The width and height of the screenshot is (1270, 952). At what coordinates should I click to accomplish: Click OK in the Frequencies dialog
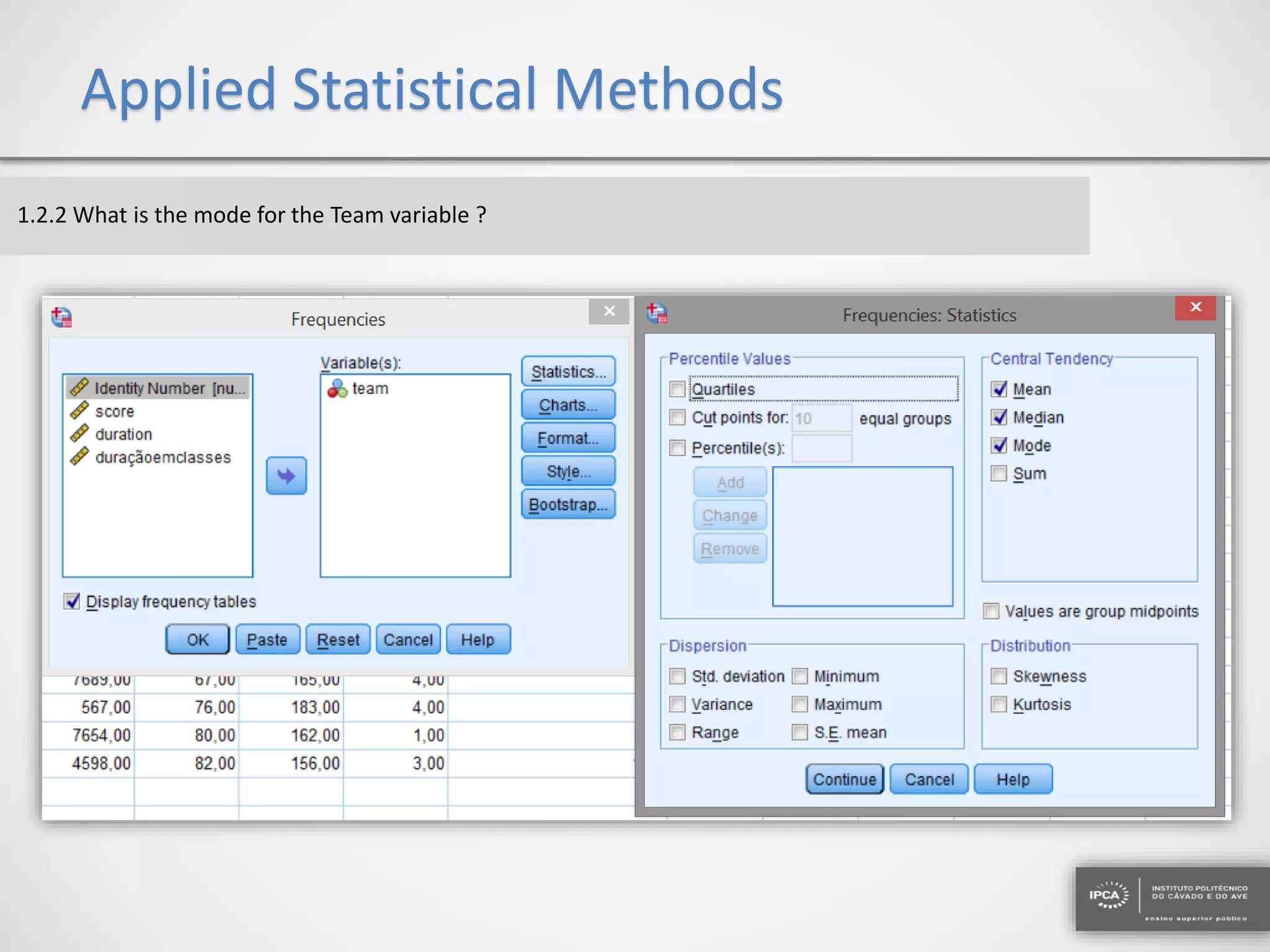coord(198,640)
